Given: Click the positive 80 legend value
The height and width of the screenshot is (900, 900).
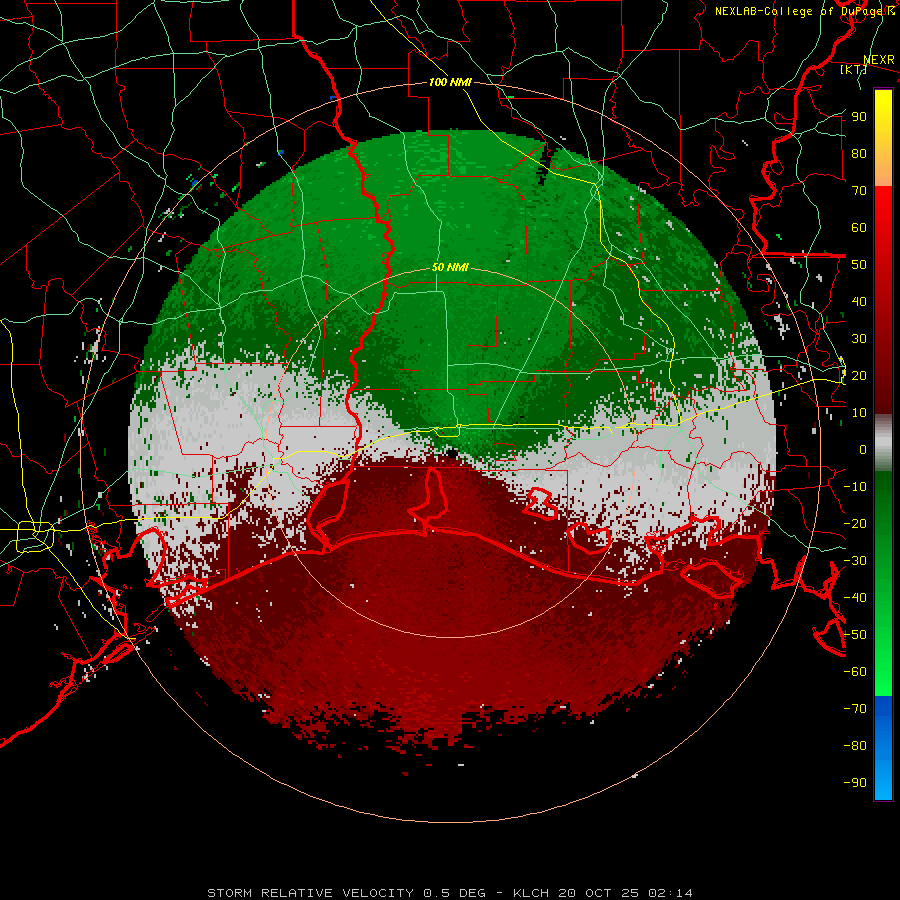Looking at the screenshot, I should [859, 154].
